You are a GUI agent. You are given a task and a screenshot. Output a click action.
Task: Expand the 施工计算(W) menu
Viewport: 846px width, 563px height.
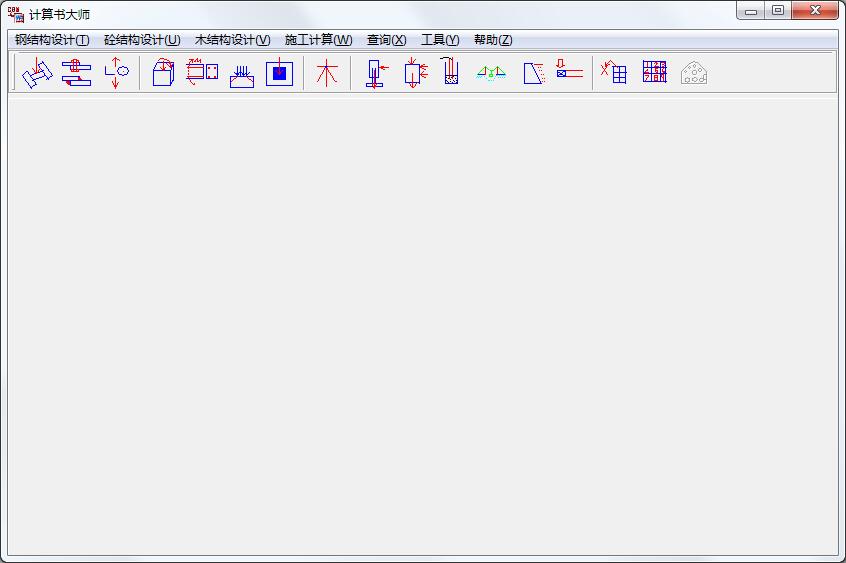click(318, 40)
